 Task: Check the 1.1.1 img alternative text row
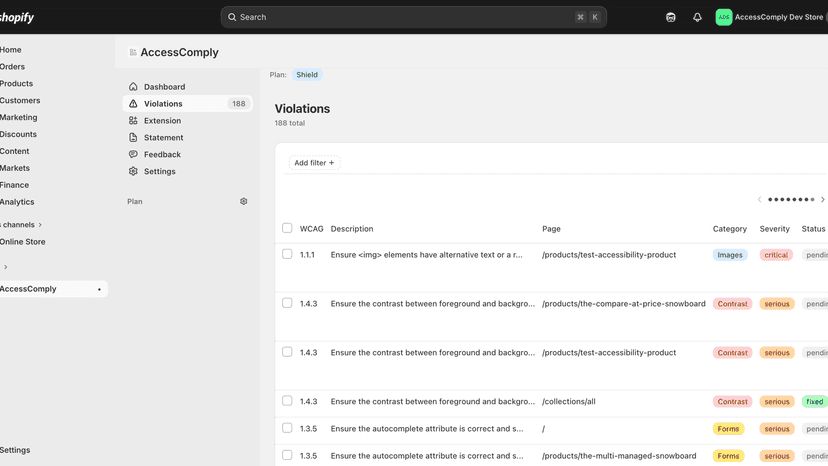(287, 254)
